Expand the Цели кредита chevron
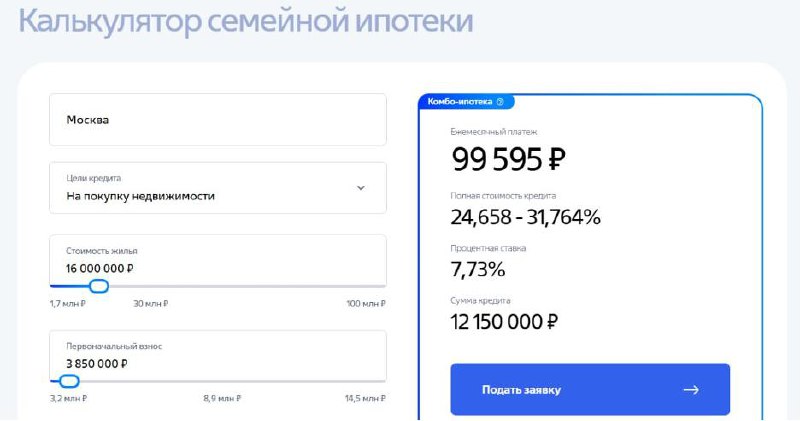This screenshot has height=421, width=800. pyautogui.click(x=361, y=187)
